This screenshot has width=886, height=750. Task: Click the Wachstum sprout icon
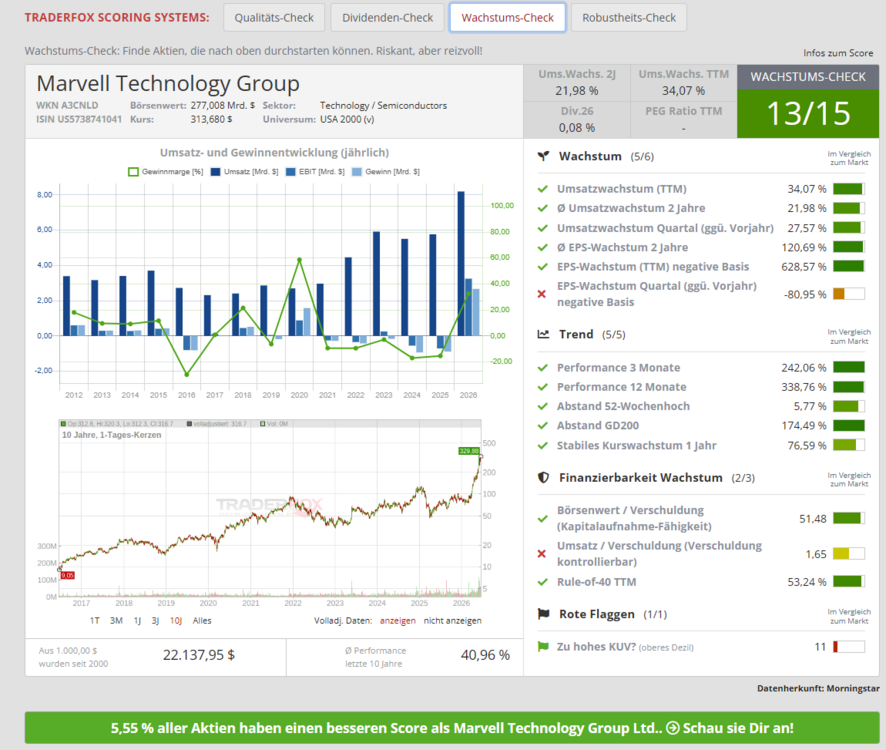pyautogui.click(x=543, y=156)
